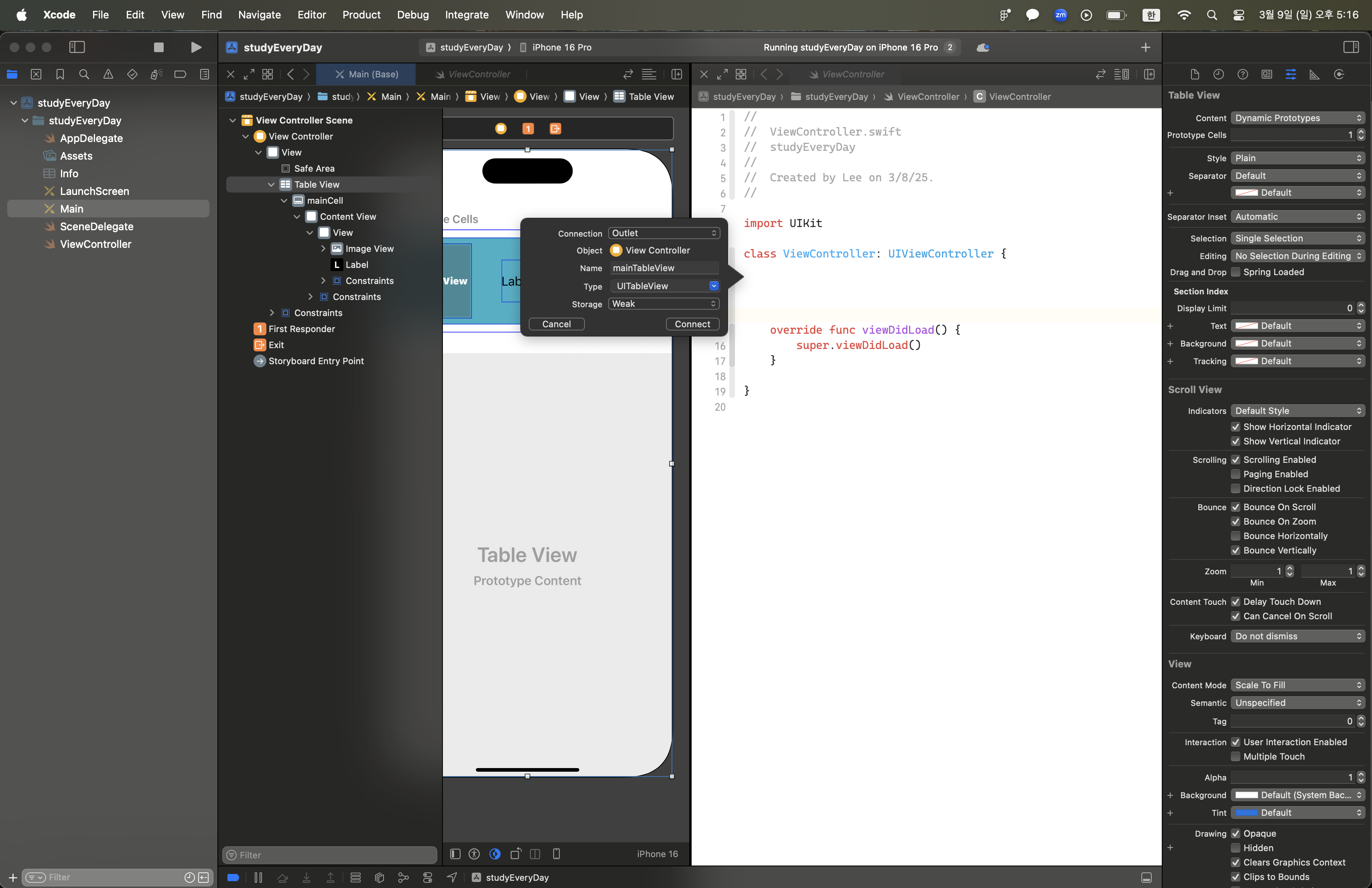This screenshot has width=1372, height=888.
Task: Toggle the right inspector panel icon
Action: pos(1351,47)
